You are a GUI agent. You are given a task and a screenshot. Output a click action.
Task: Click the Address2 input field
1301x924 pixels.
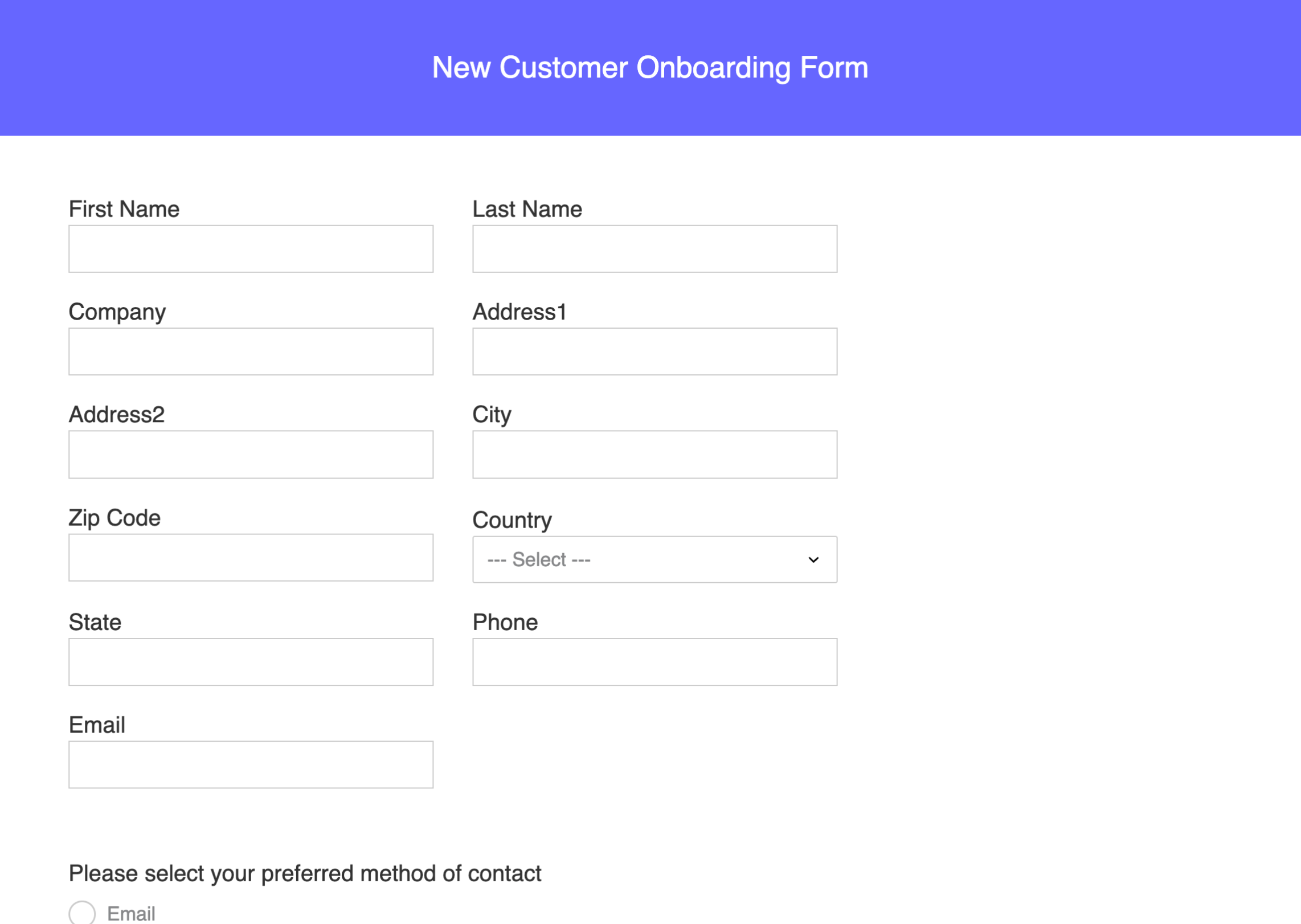(x=251, y=454)
